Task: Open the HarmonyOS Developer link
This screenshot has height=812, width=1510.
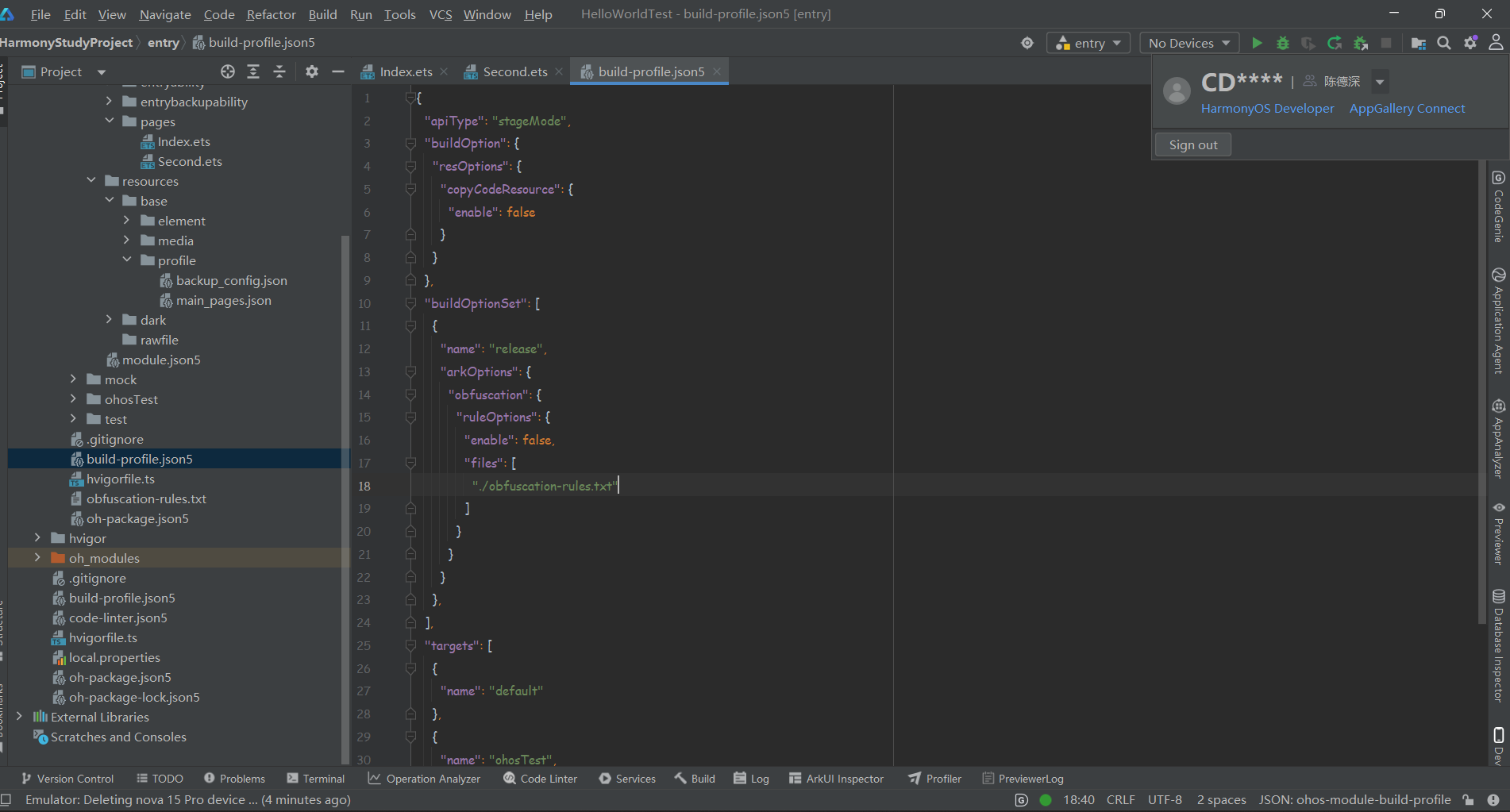Action: (1267, 108)
